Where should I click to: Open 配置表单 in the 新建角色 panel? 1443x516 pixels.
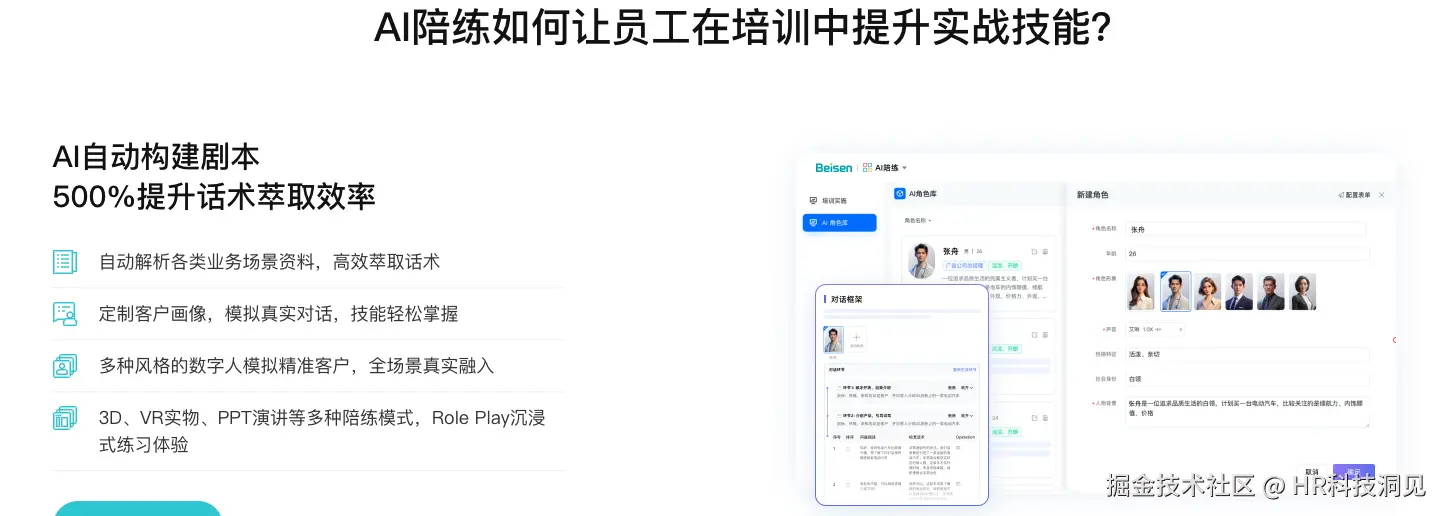click(x=1354, y=195)
